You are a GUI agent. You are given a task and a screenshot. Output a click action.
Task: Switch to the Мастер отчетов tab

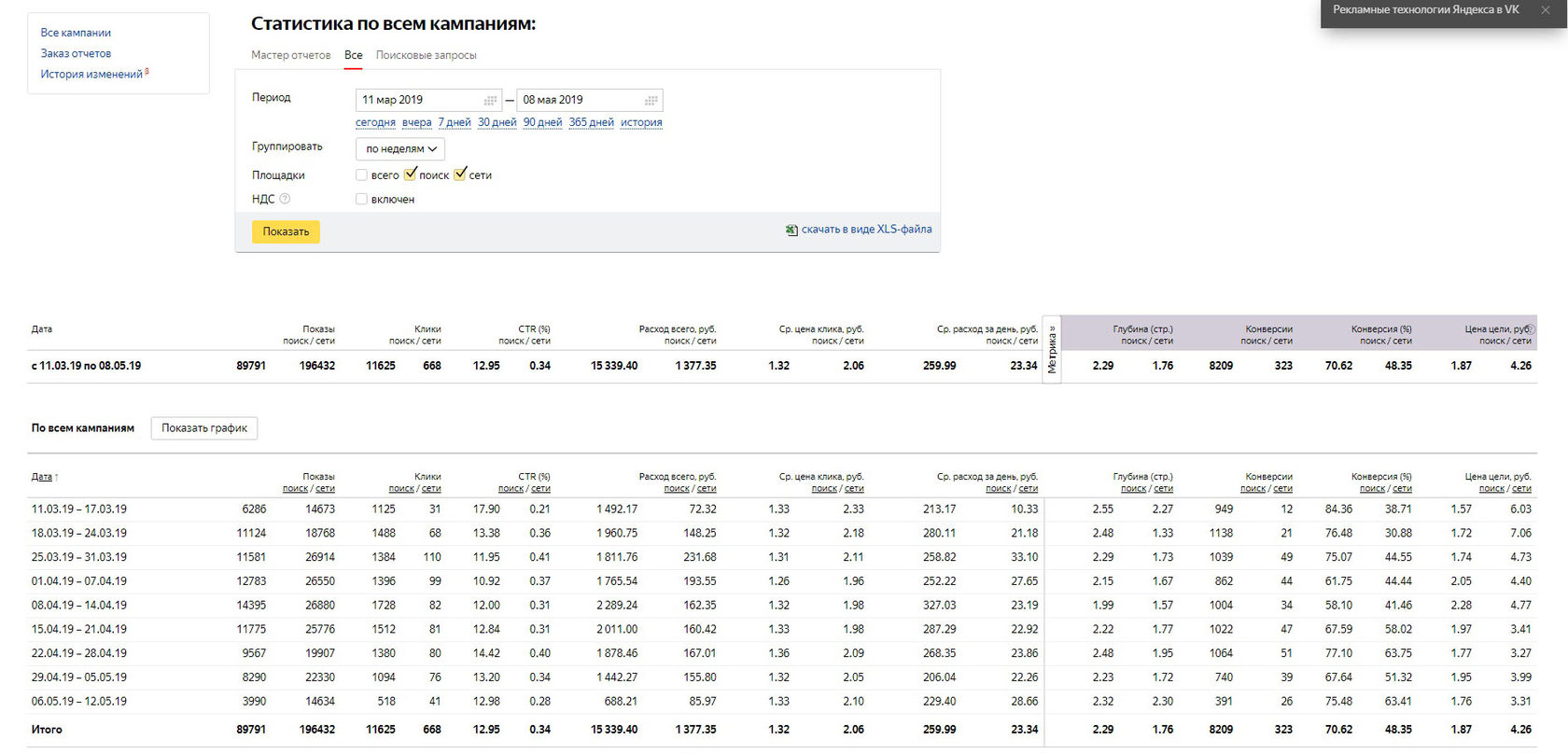tap(290, 55)
